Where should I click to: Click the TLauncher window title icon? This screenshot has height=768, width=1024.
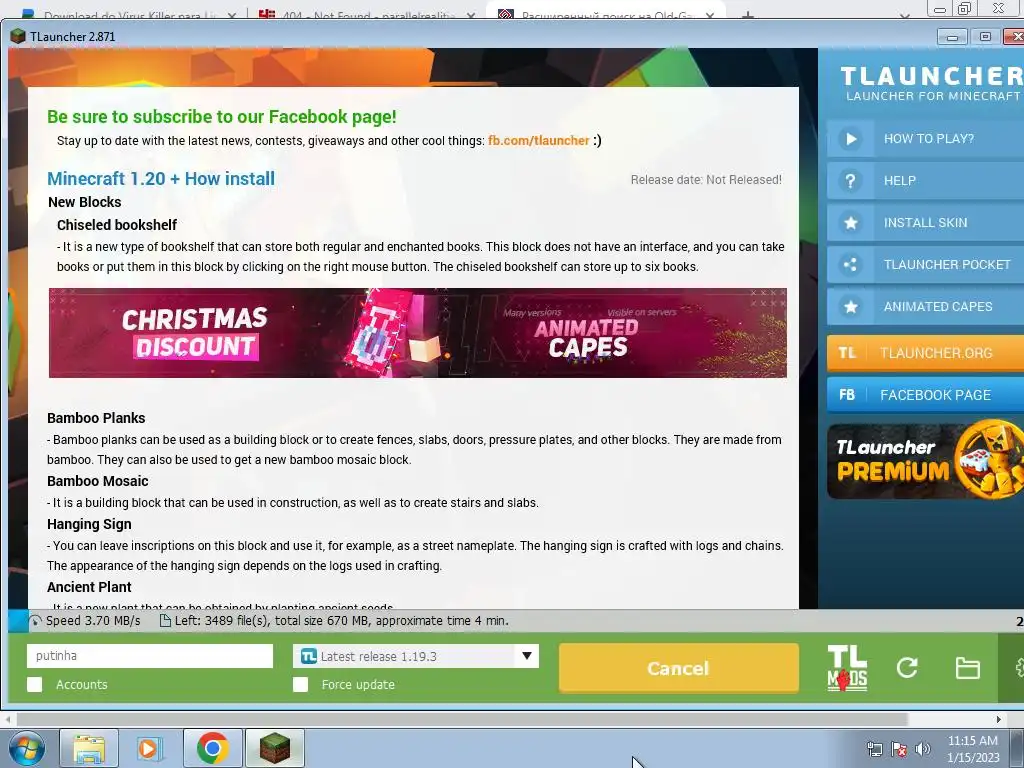click(18, 37)
